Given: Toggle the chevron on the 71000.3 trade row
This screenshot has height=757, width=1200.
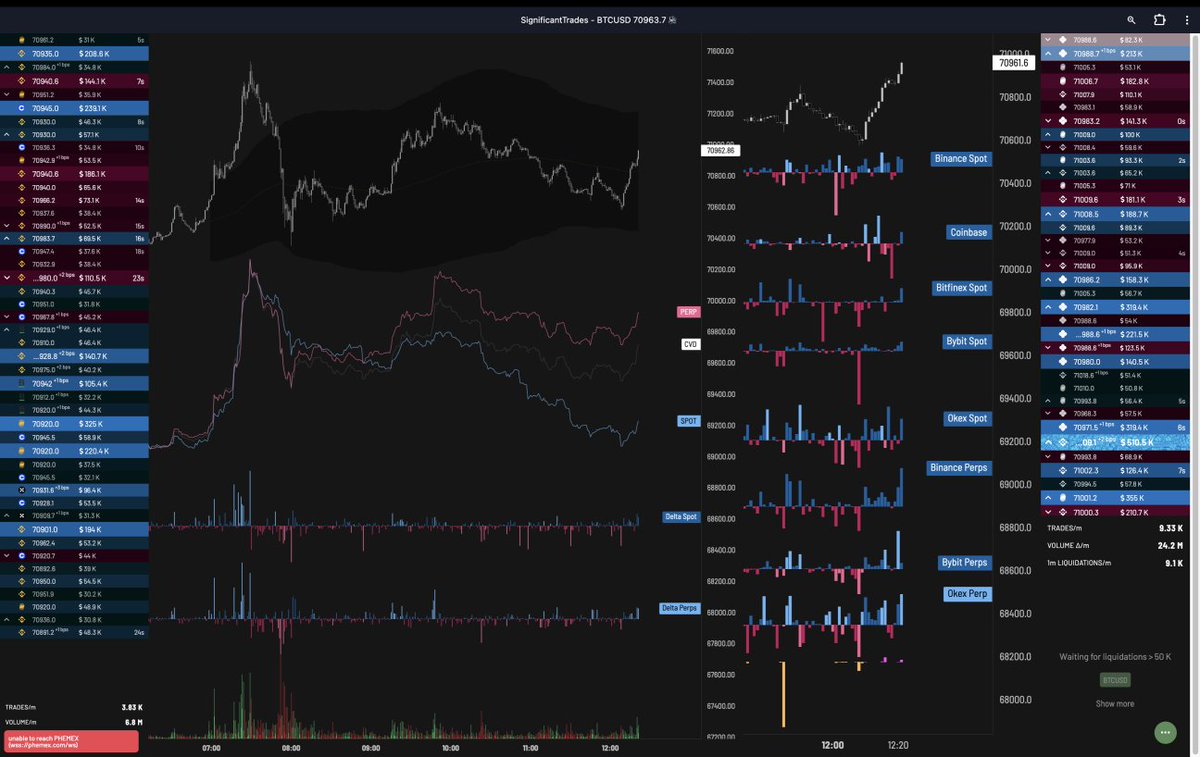Looking at the screenshot, I should point(1048,512).
